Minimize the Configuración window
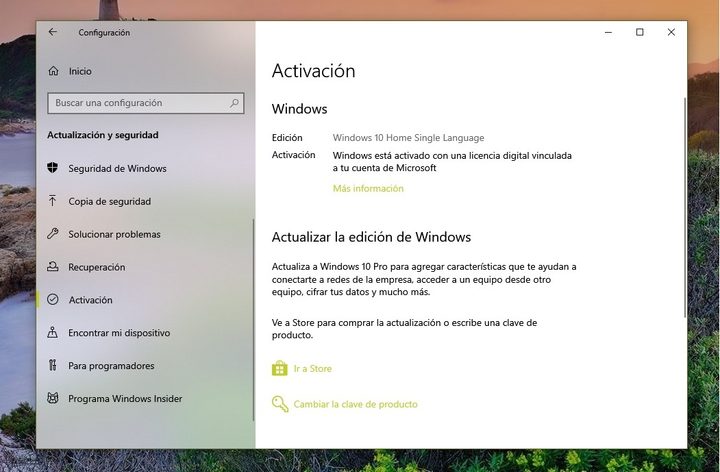This screenshot has width=720, height=472. click(x=608, y=32)
